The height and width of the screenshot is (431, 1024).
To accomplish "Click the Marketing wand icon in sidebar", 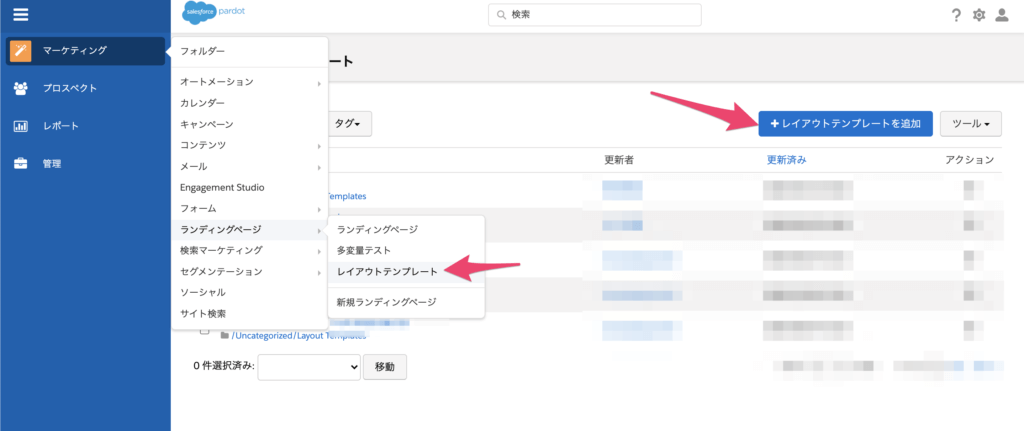I will click(x=20, y=51).
